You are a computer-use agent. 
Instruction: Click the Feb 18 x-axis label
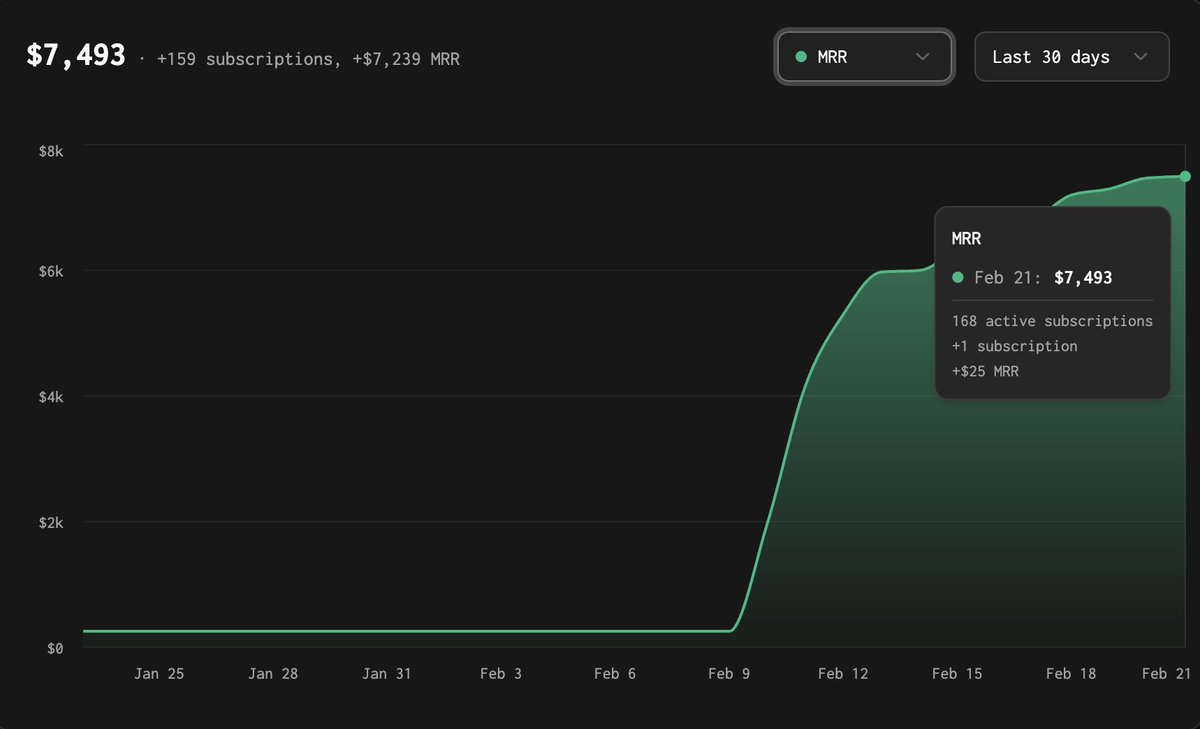coord(1071,674)
